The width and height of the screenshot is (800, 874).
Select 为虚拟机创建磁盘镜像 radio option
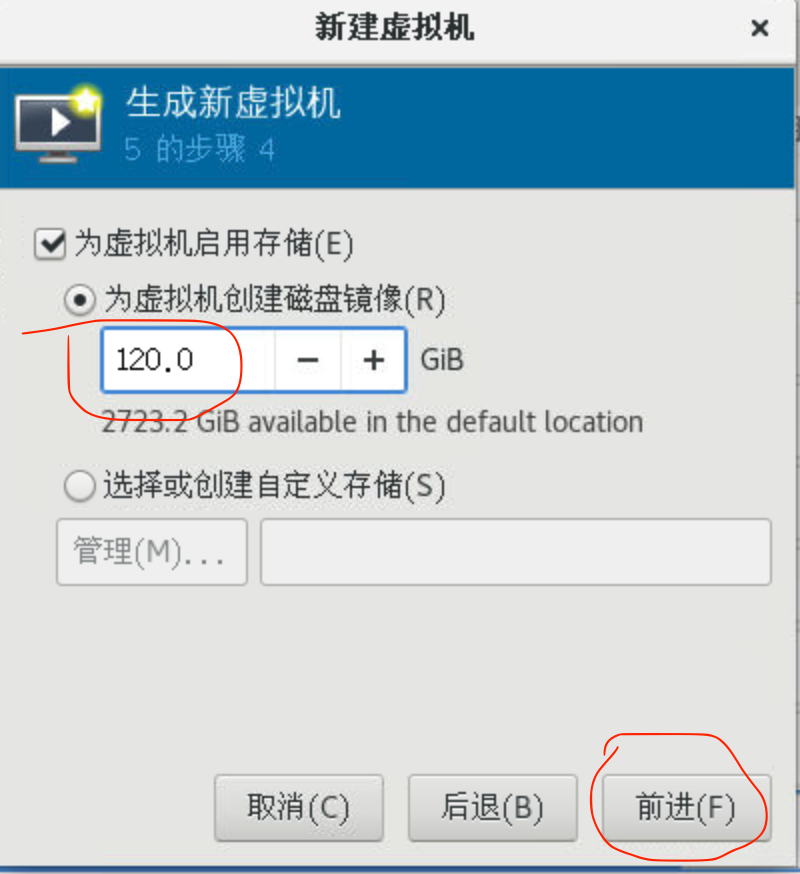80,299
